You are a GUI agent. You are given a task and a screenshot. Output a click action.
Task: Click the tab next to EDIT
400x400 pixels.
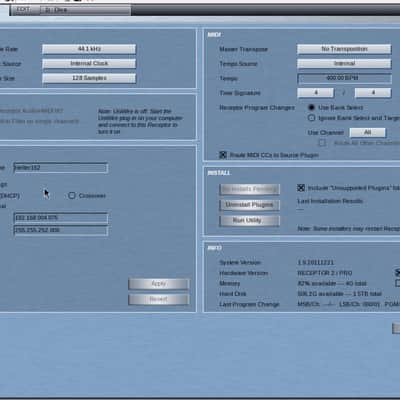[85, 10]
